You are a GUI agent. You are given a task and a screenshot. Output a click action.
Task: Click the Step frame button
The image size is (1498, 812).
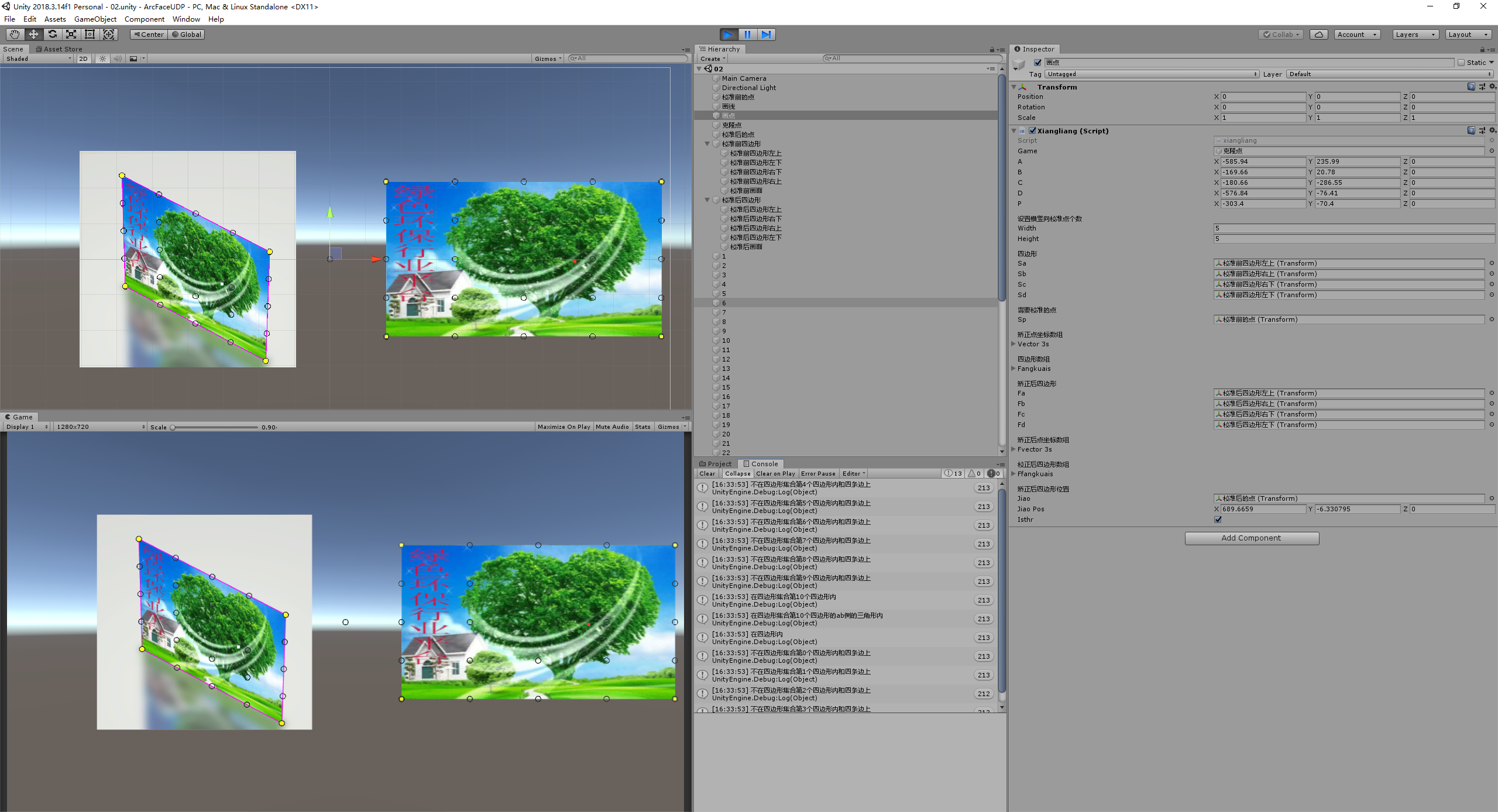(766, 35)
